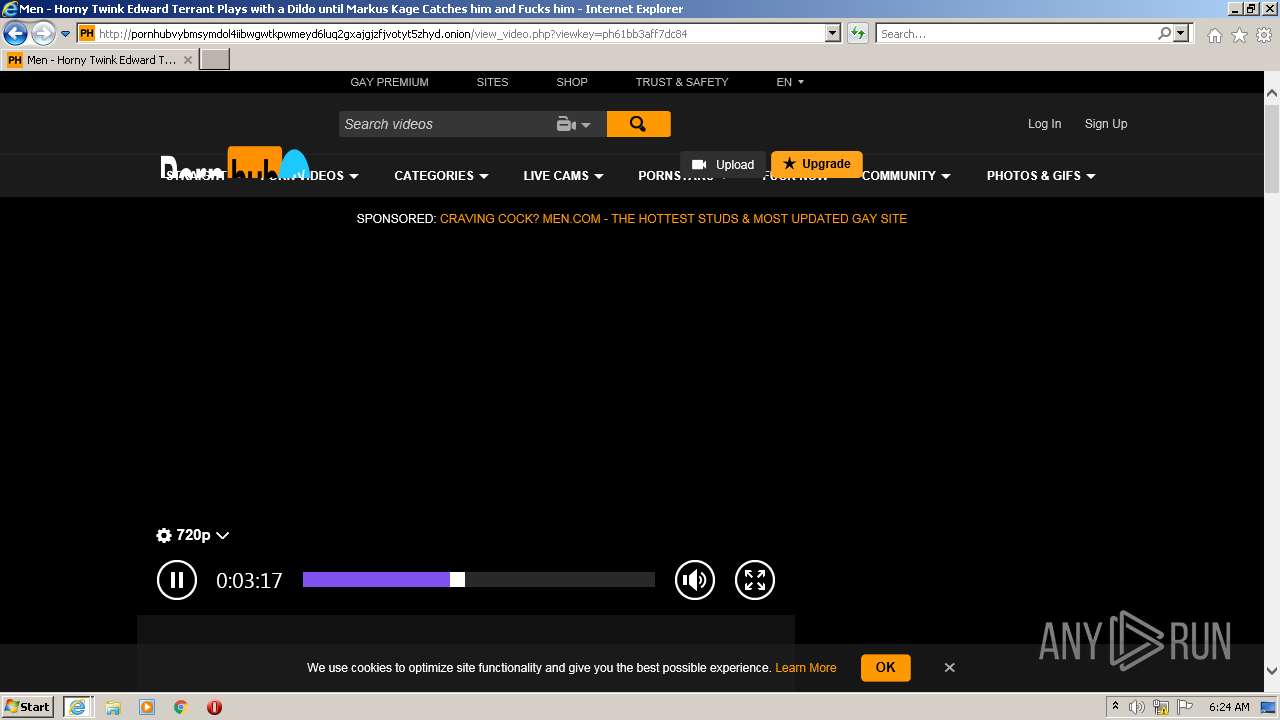Open the Sign Up link

click(x=1106, y=124)
